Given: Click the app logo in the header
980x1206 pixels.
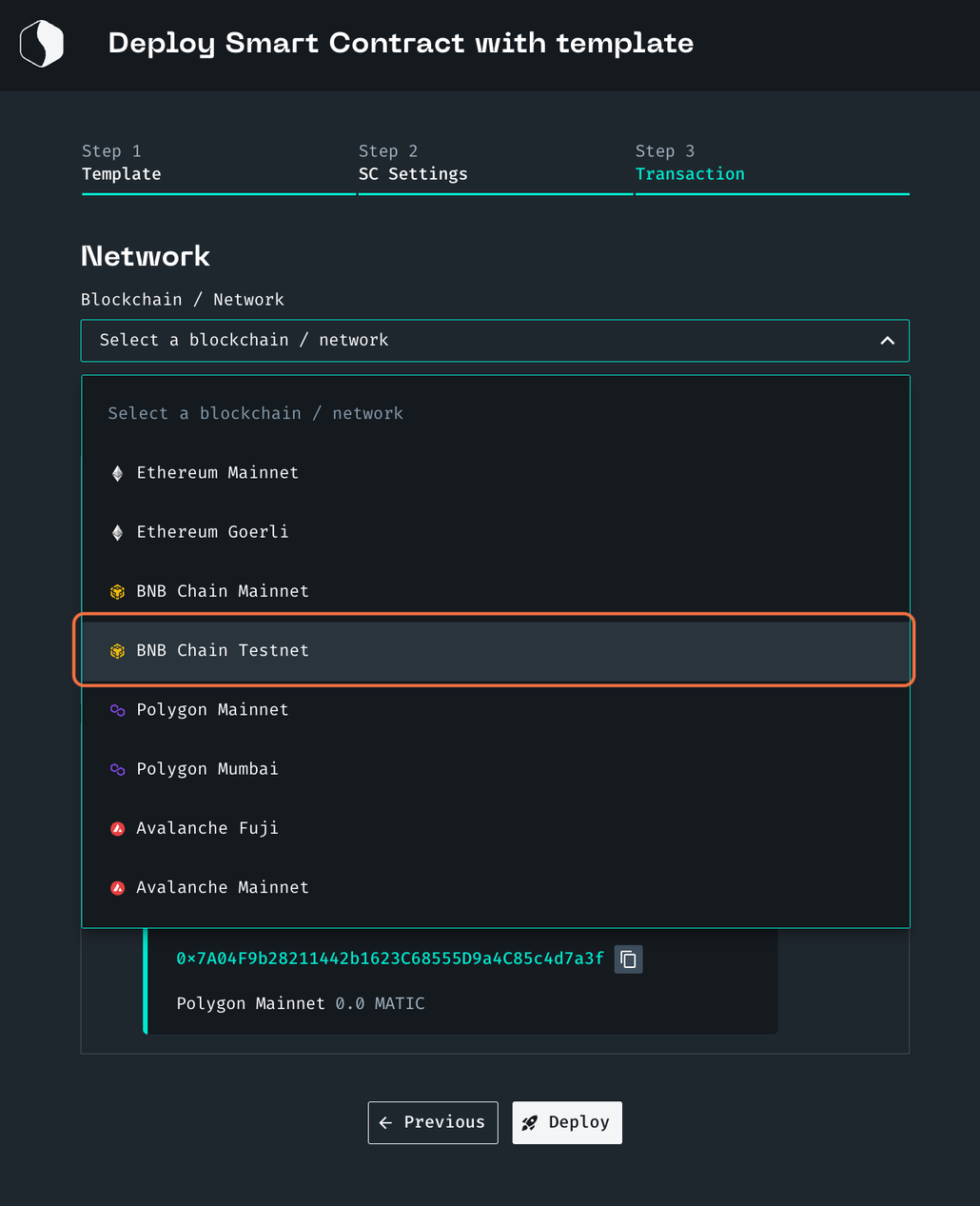Looking at the screenshot, I should click(x=41, y=43).
